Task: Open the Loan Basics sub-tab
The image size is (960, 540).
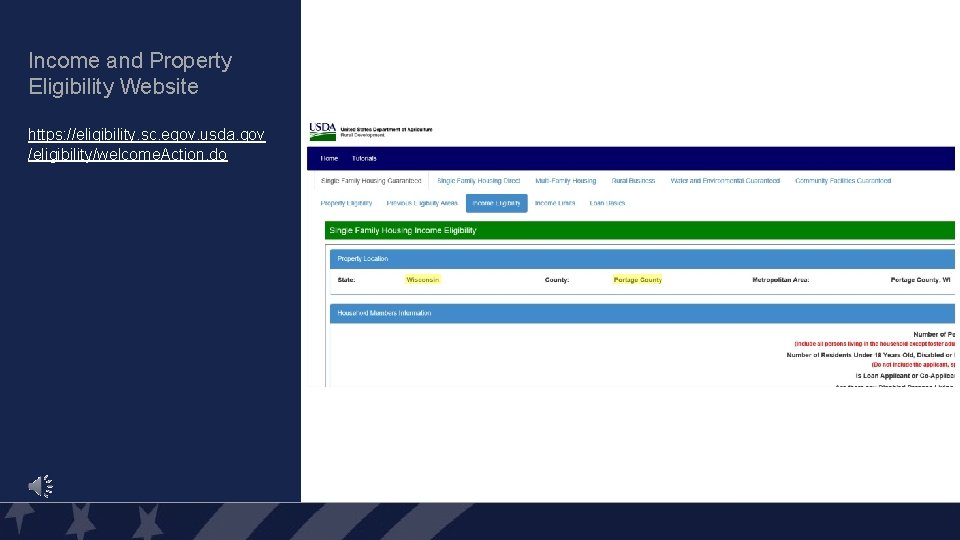Action: coord(607,203)
